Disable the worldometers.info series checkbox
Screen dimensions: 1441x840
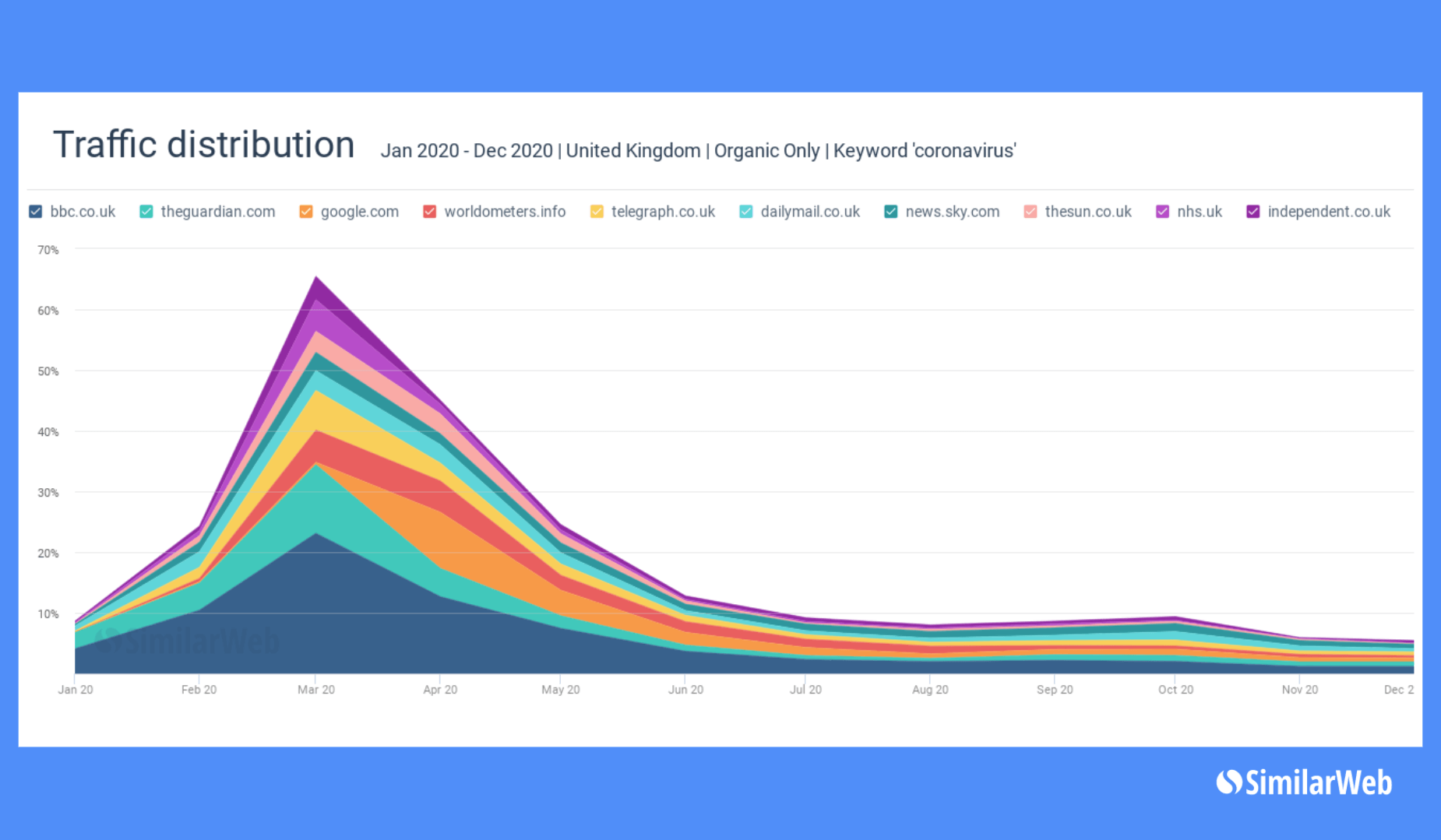429,212
